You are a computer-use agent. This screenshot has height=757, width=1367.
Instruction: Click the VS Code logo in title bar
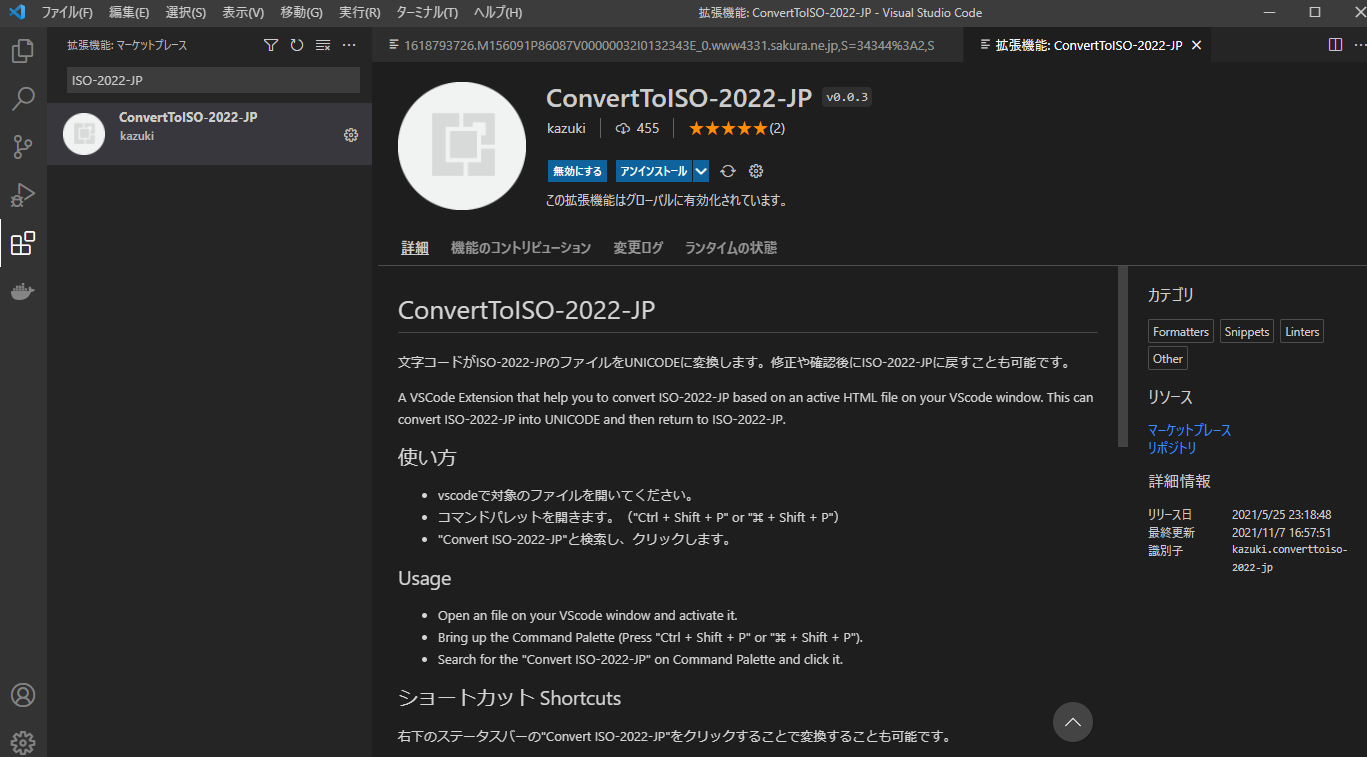tap(17, 12)
